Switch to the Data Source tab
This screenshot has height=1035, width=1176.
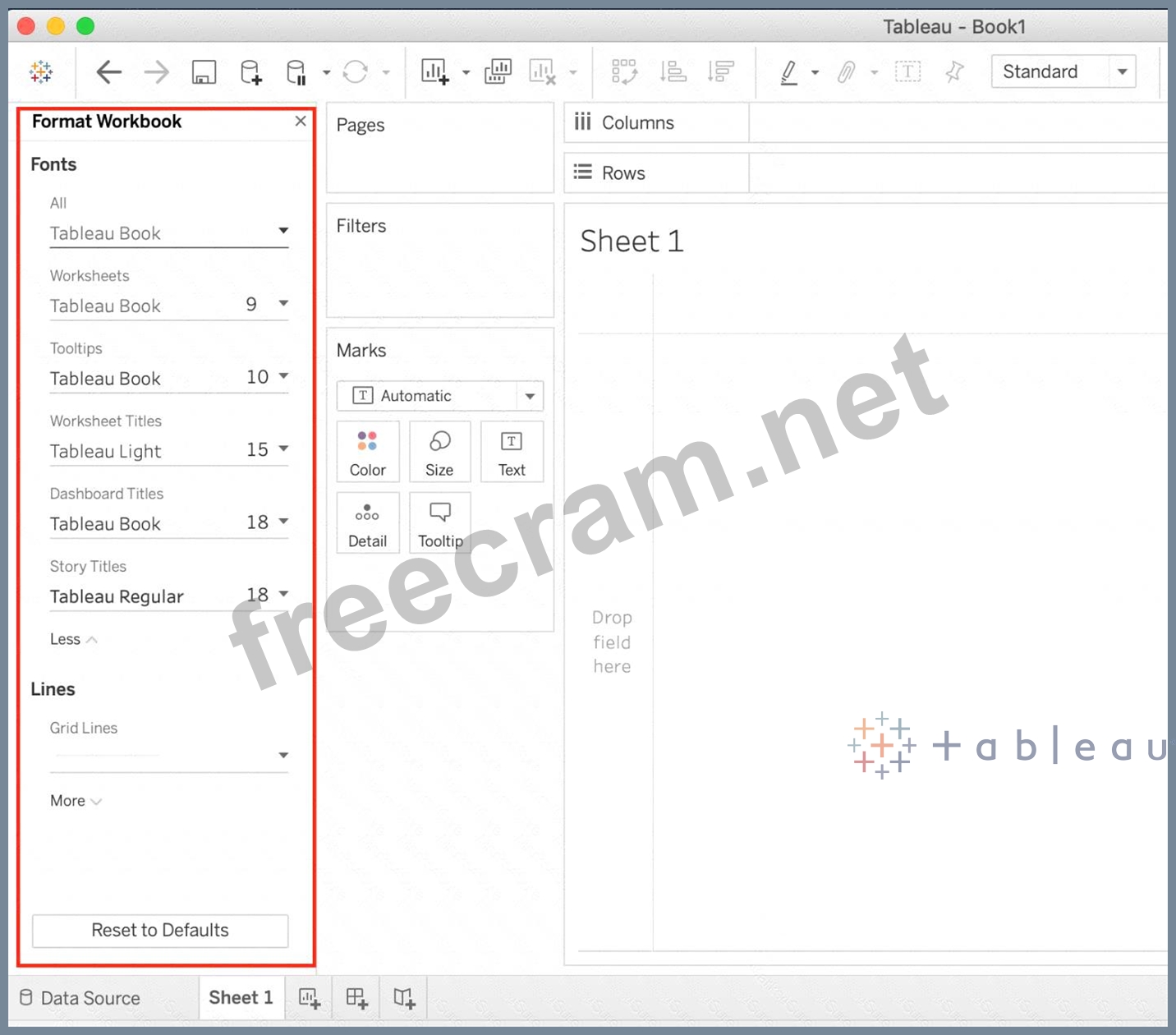click(80, 998)
